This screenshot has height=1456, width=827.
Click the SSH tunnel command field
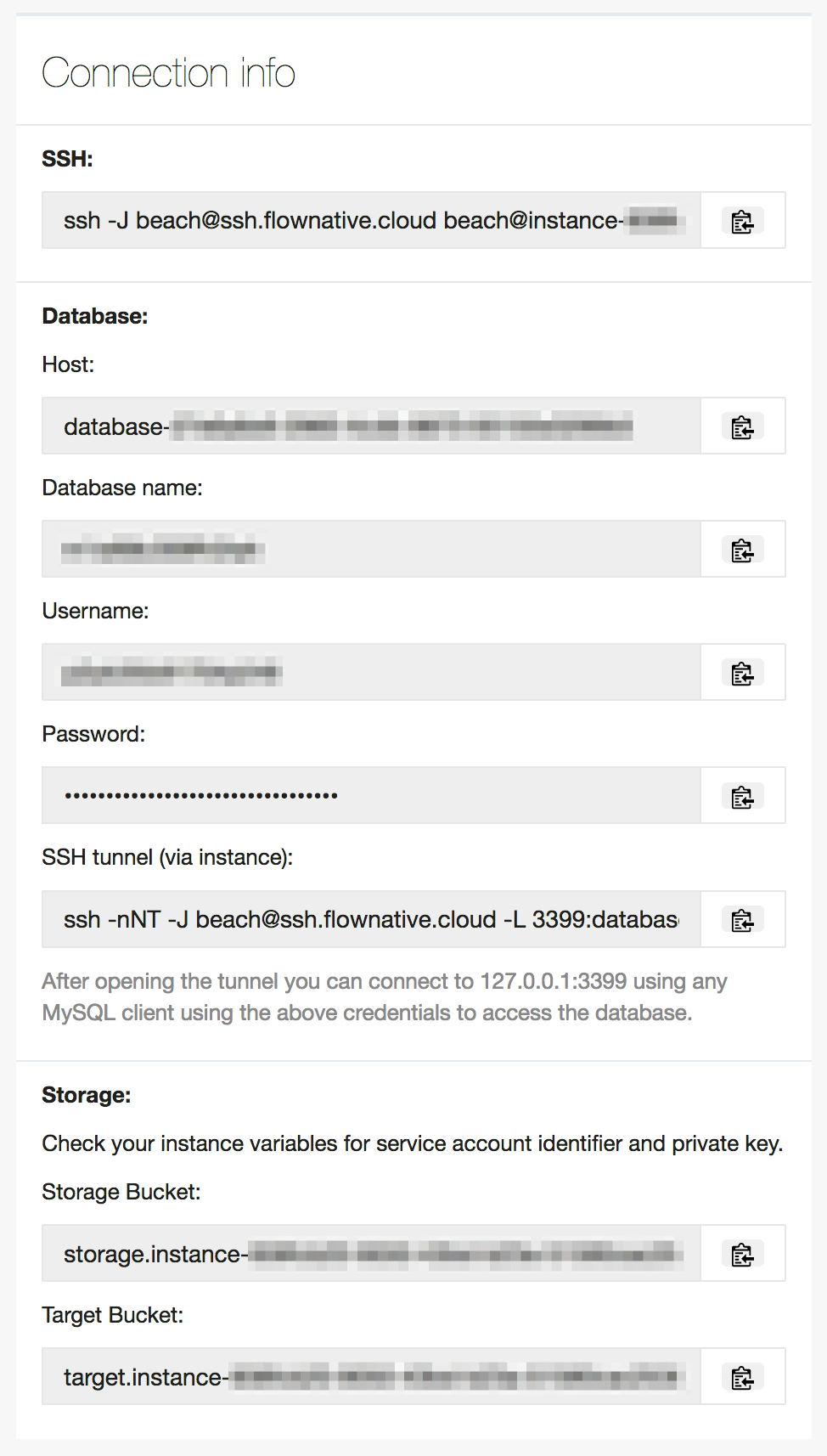[371, 919]
